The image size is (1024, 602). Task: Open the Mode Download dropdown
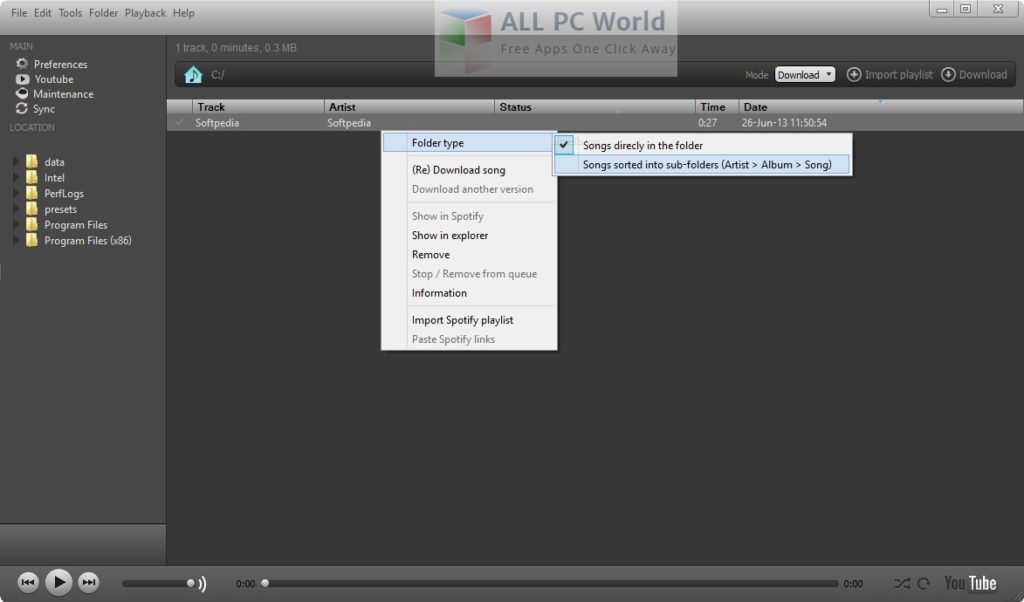click(805, 74)
